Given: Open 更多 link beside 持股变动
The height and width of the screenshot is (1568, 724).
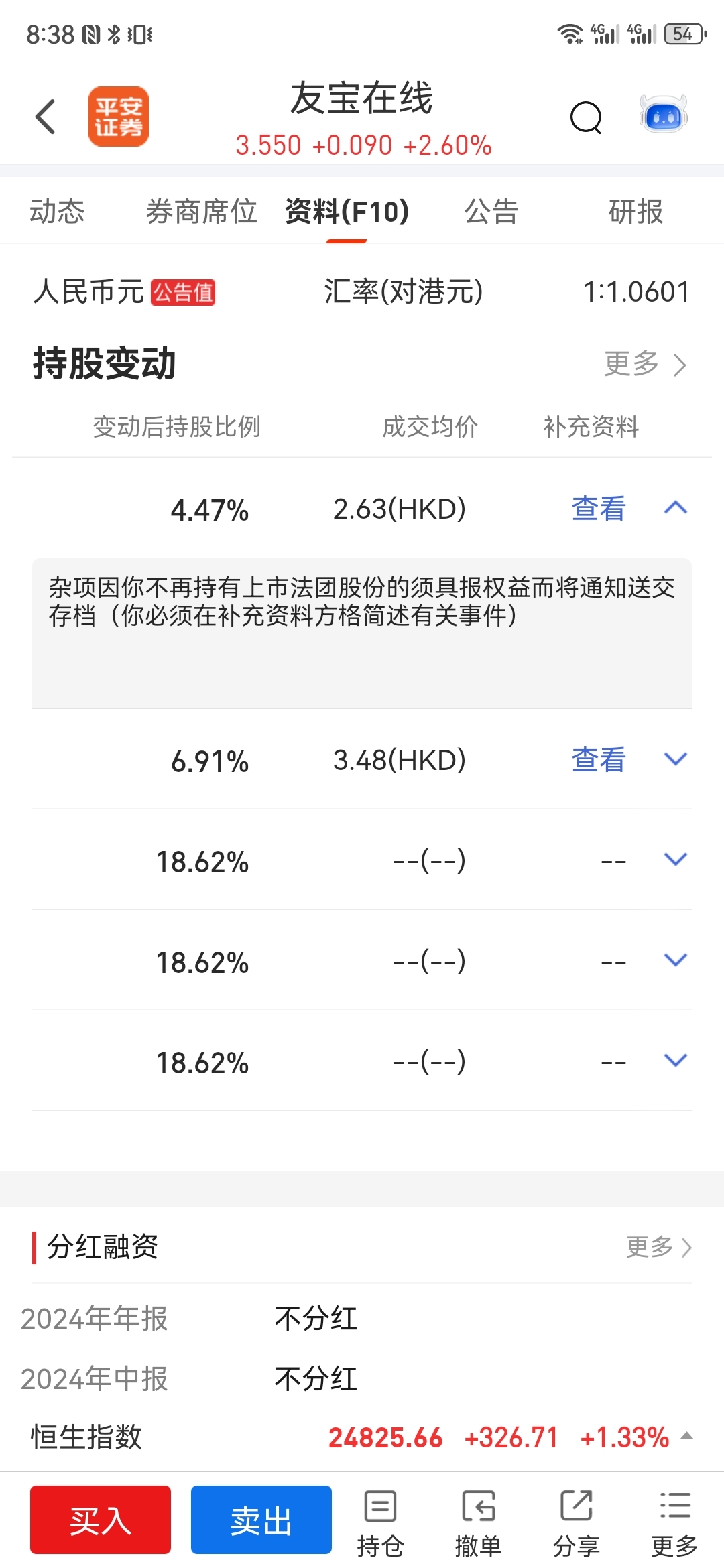Looking at the screenshot, I should click(646, 365).
